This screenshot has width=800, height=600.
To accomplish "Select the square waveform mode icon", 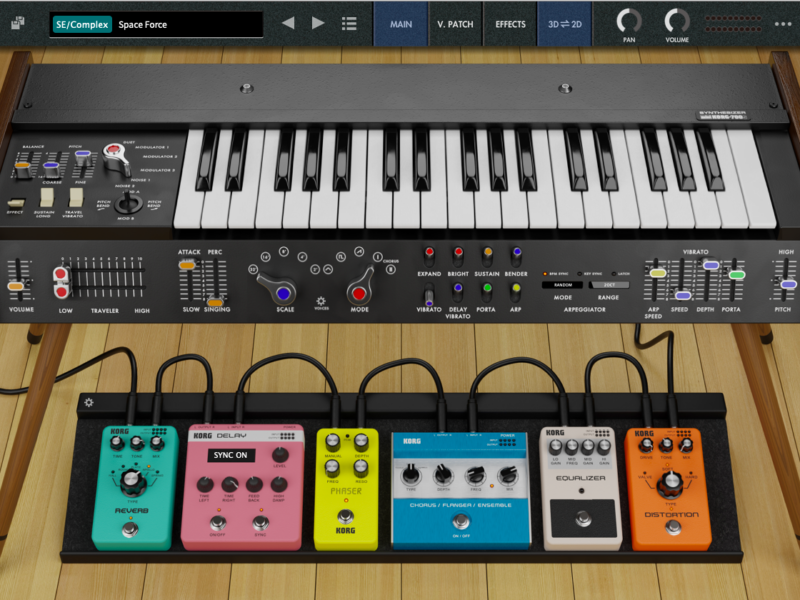I will pos(341,257).
